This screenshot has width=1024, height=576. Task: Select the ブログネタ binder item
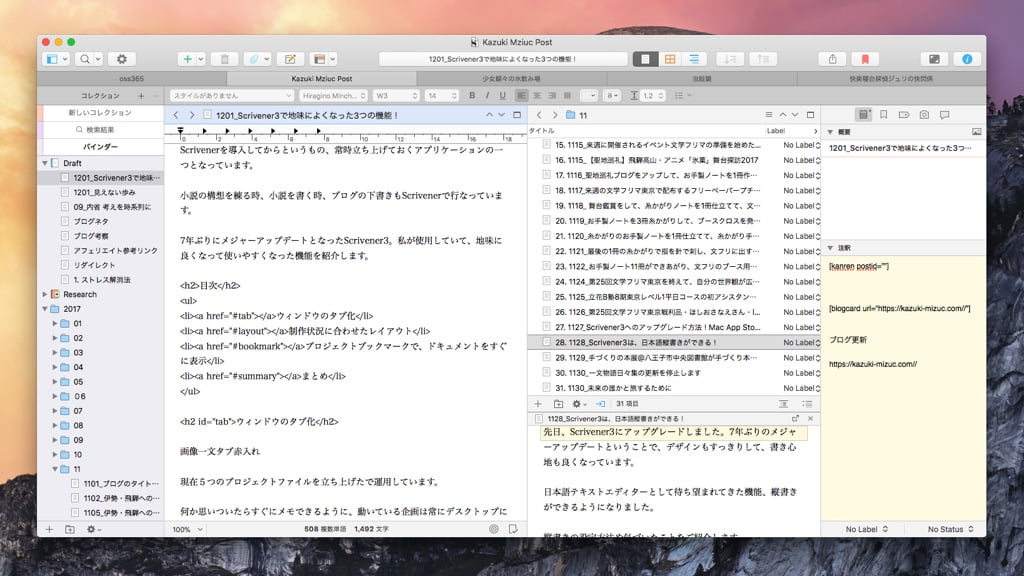click(91, 221)
